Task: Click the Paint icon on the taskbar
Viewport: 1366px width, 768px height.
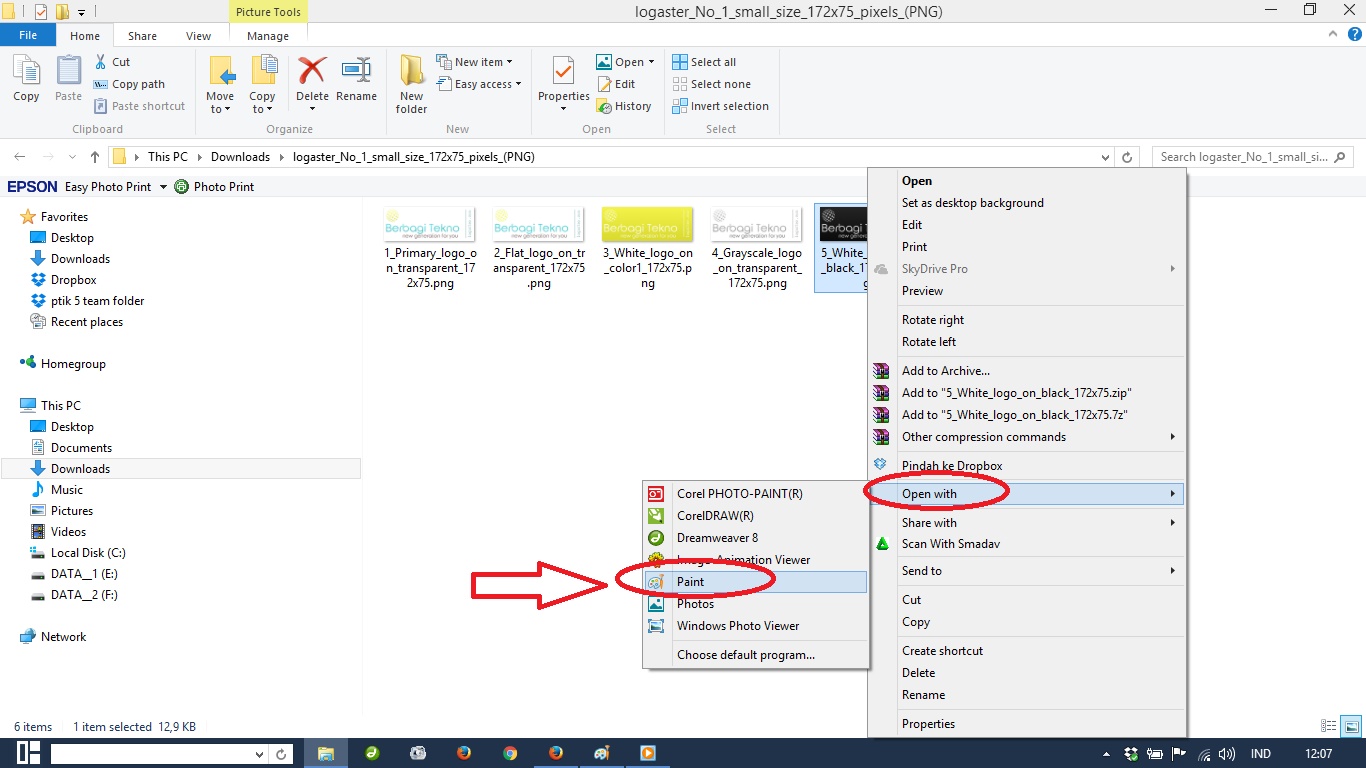Action: click(602, 753)
